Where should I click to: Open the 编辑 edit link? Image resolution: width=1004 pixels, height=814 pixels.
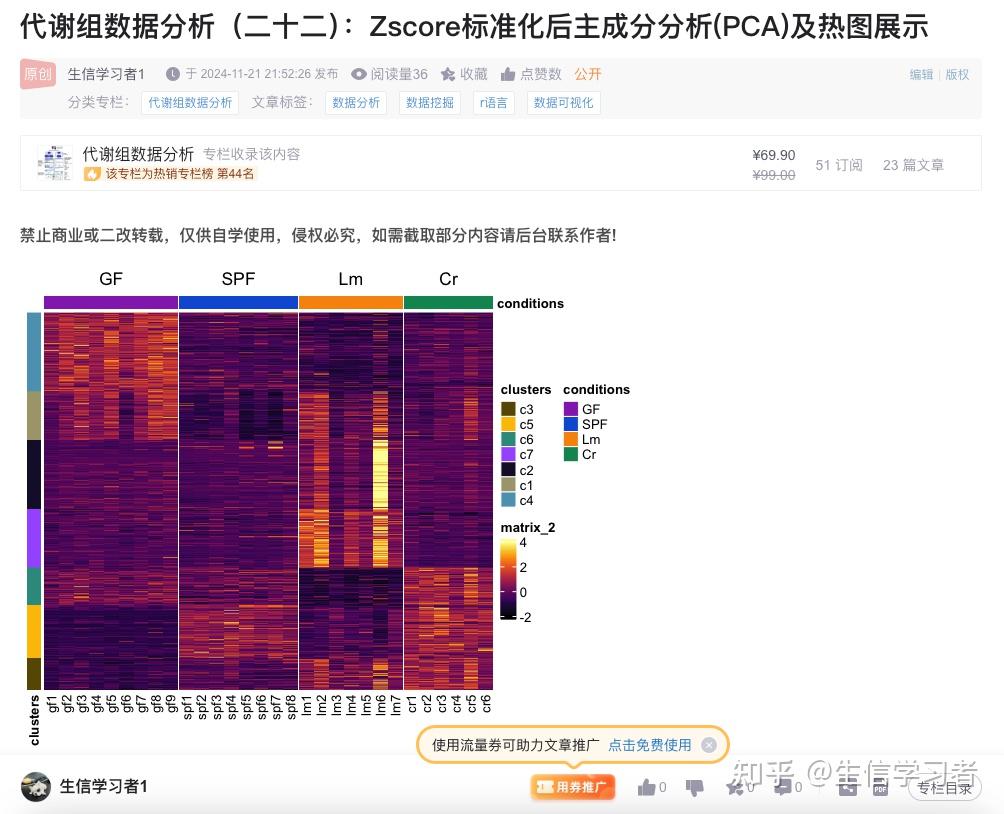pyautogui.click(x=920, y=74)
